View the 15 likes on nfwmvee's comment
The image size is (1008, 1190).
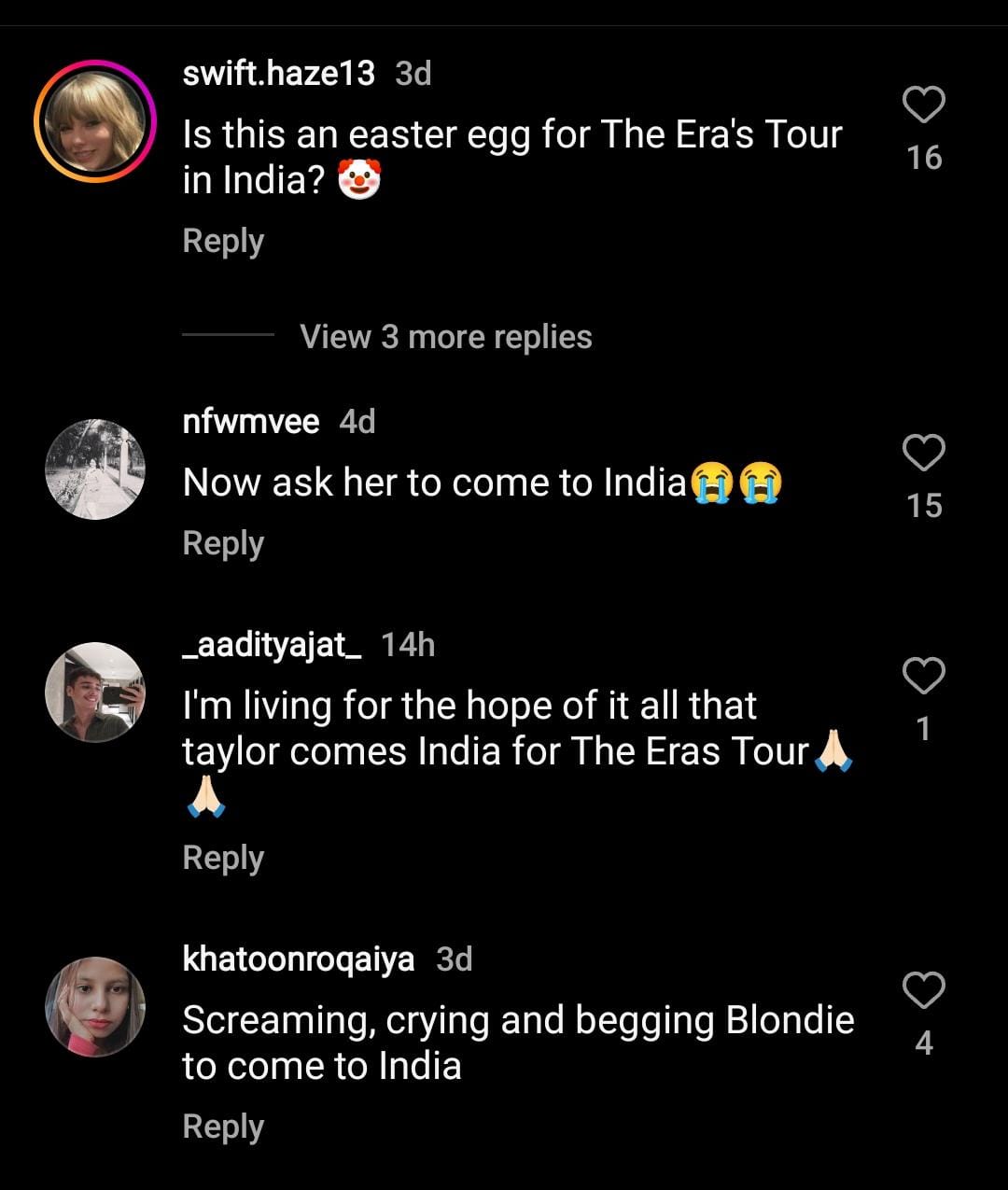pyautogui.click(x=924, y=506)
